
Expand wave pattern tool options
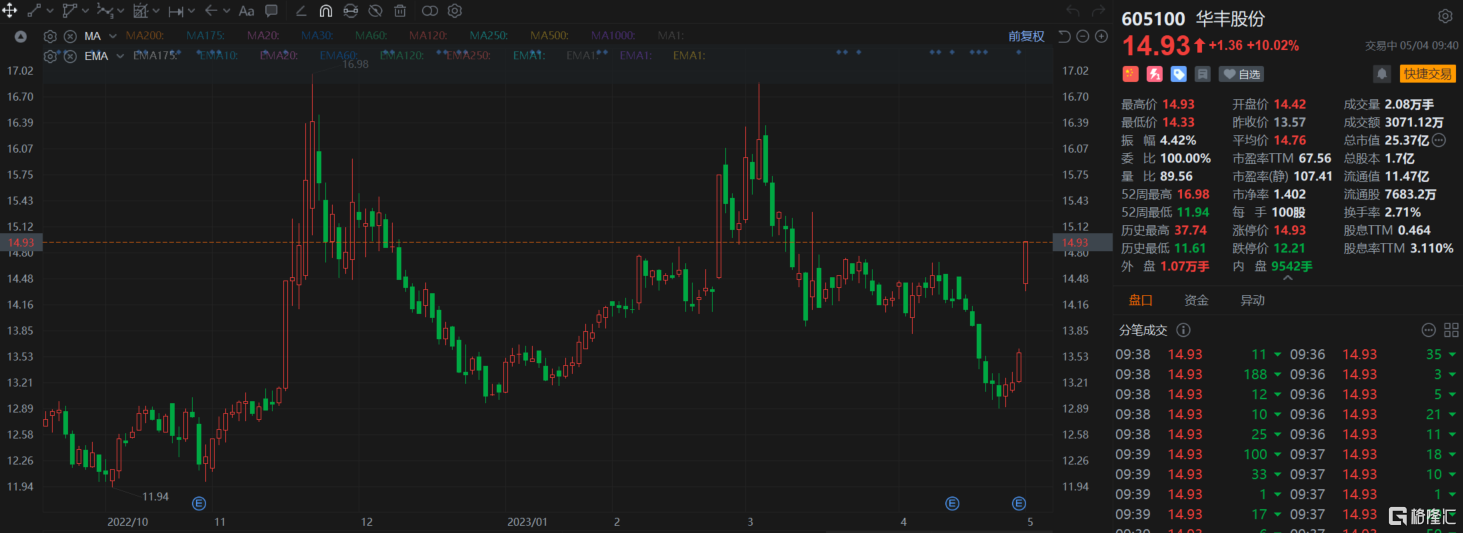click(121, 11)
